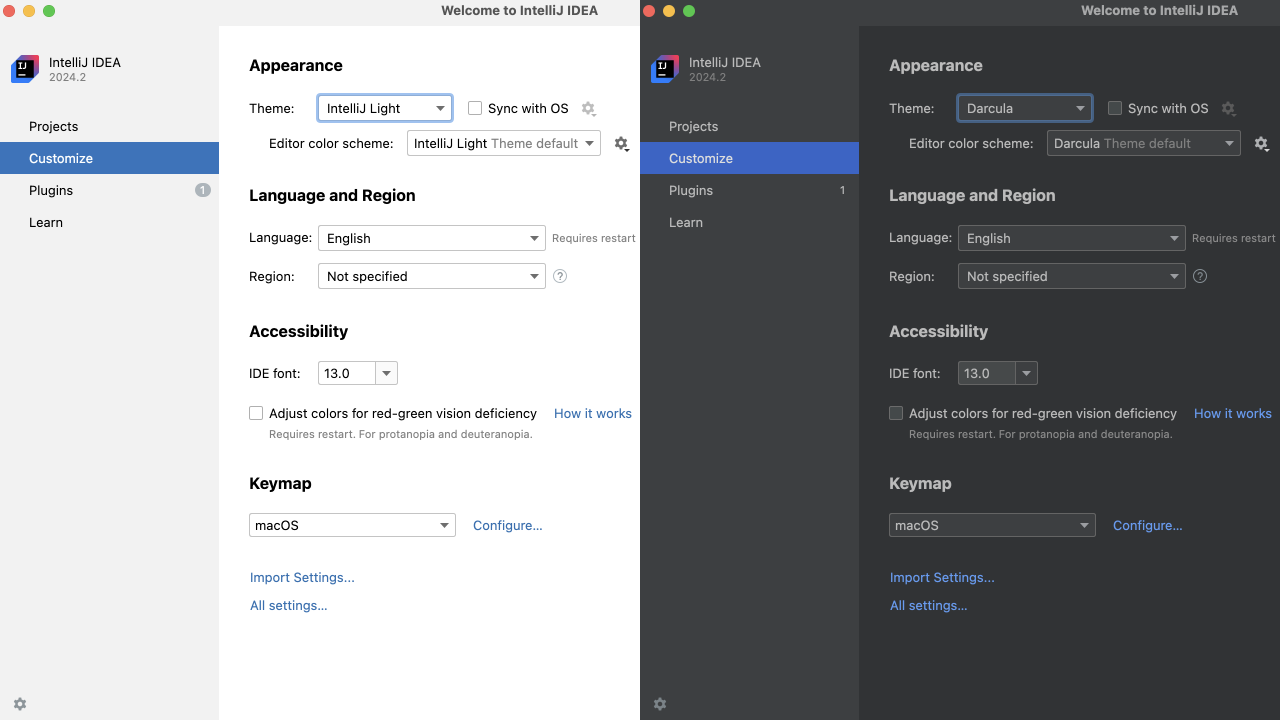The height and width of the screenshot is (720, 1280).
Task: Click Region help icon in light window
Action: pyautogui.click(x=560, y=276)
